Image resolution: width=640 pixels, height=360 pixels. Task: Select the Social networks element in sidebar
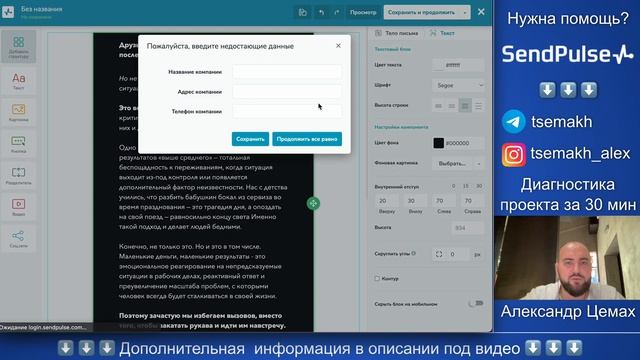[19, 238]
